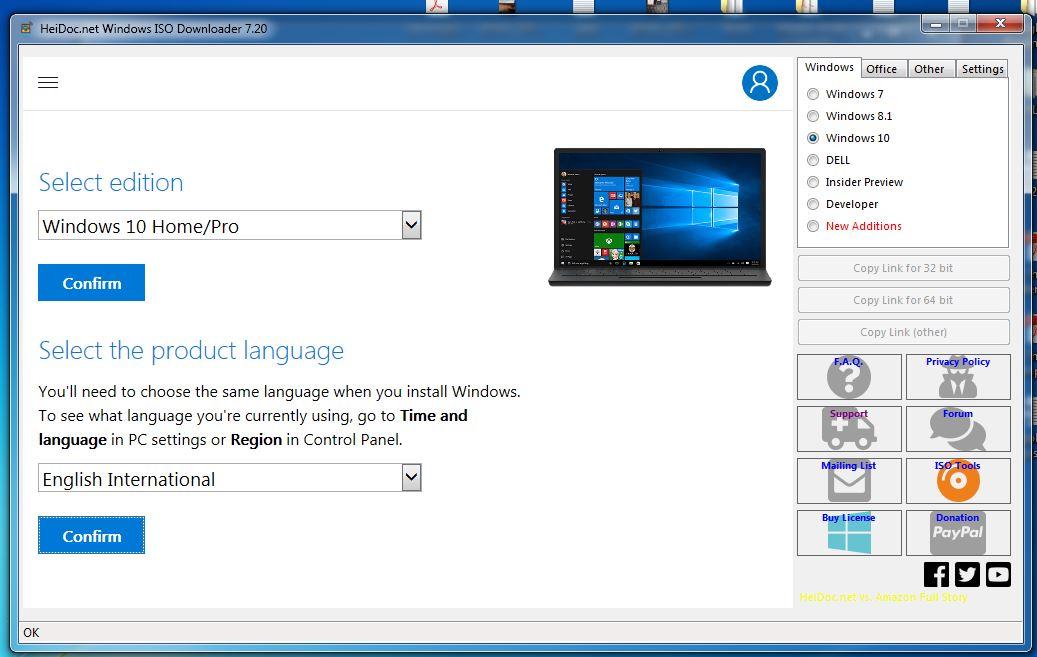Viewport: 1037px width, 657px height.
Task: Click the Select the product language heading
Action: pos(191,350)
